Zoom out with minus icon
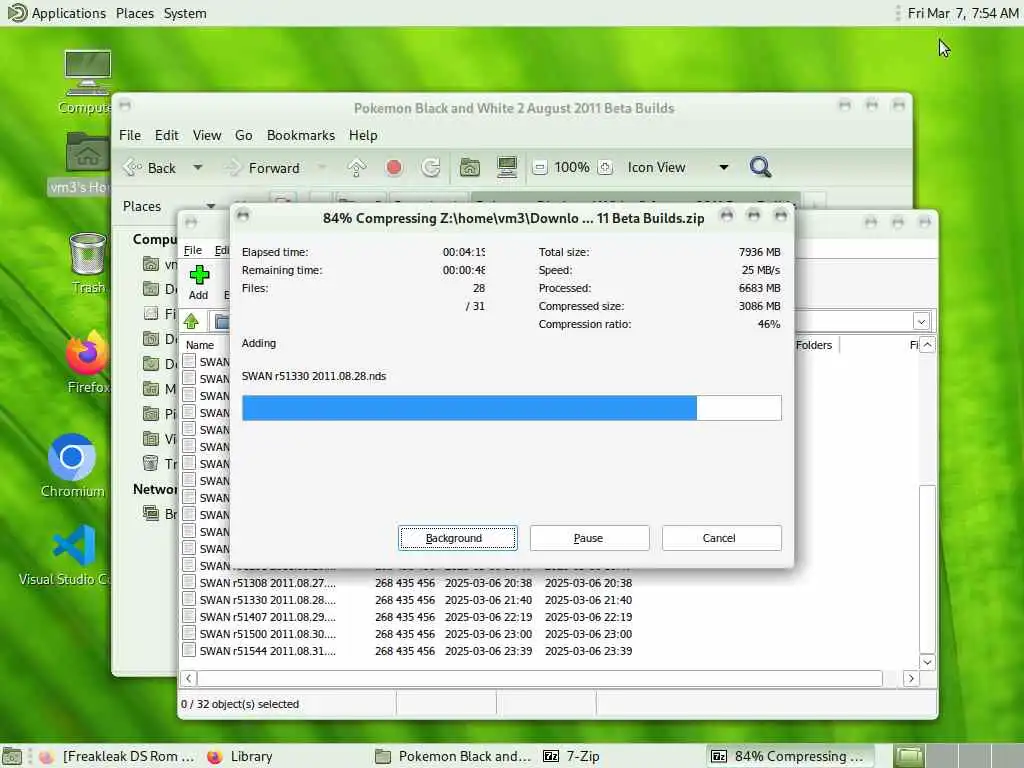The image size is (1024, 768). [x=539, y=168]
